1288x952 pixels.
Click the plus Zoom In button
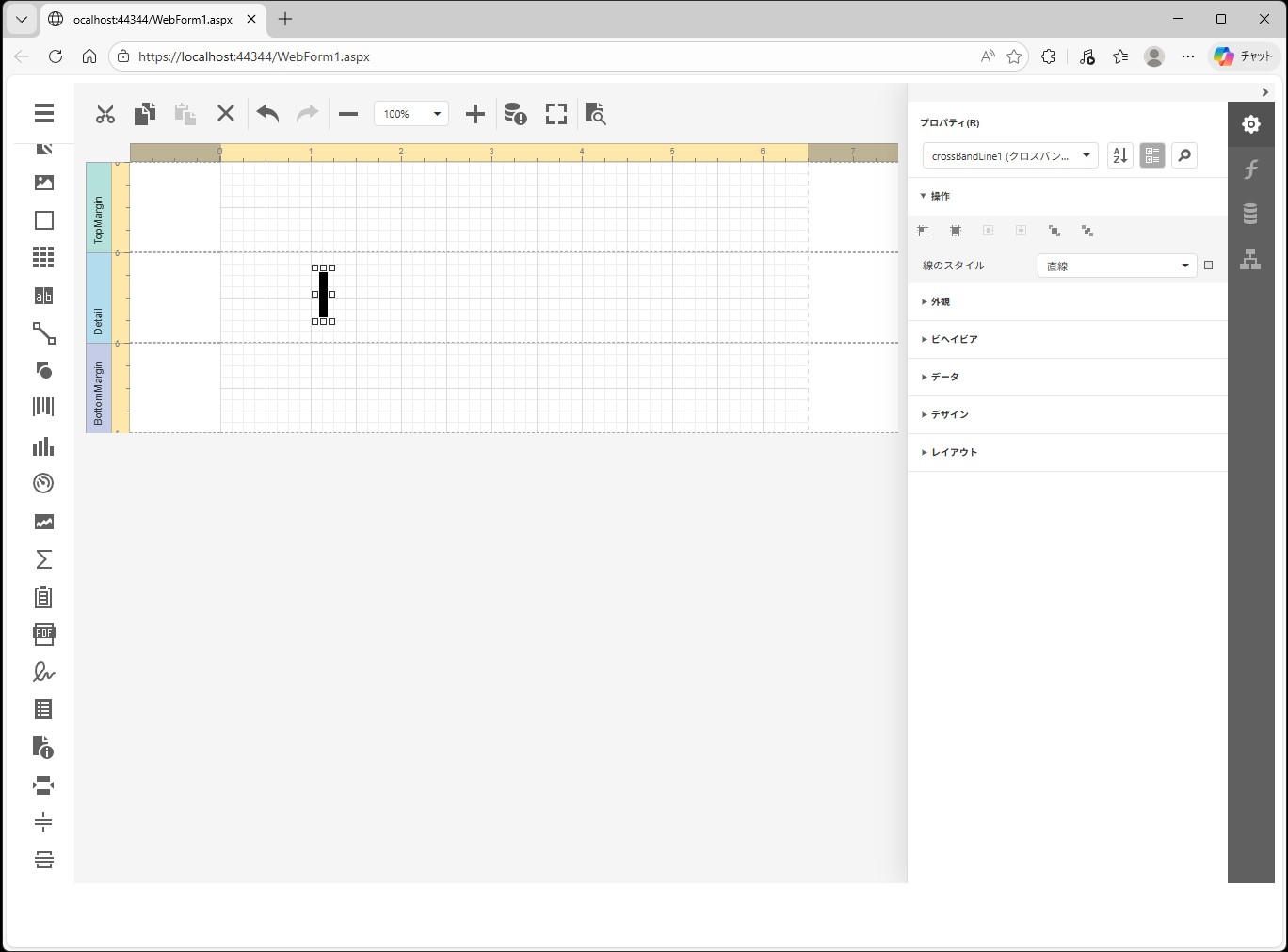click(x=475, y=114)
